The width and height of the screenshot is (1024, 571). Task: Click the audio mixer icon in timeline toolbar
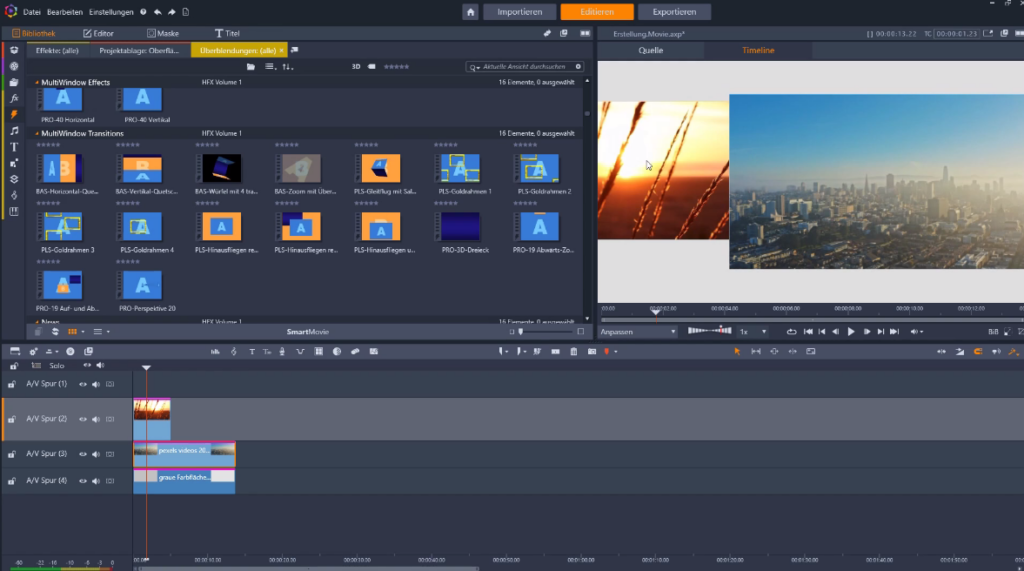point(215,351)
